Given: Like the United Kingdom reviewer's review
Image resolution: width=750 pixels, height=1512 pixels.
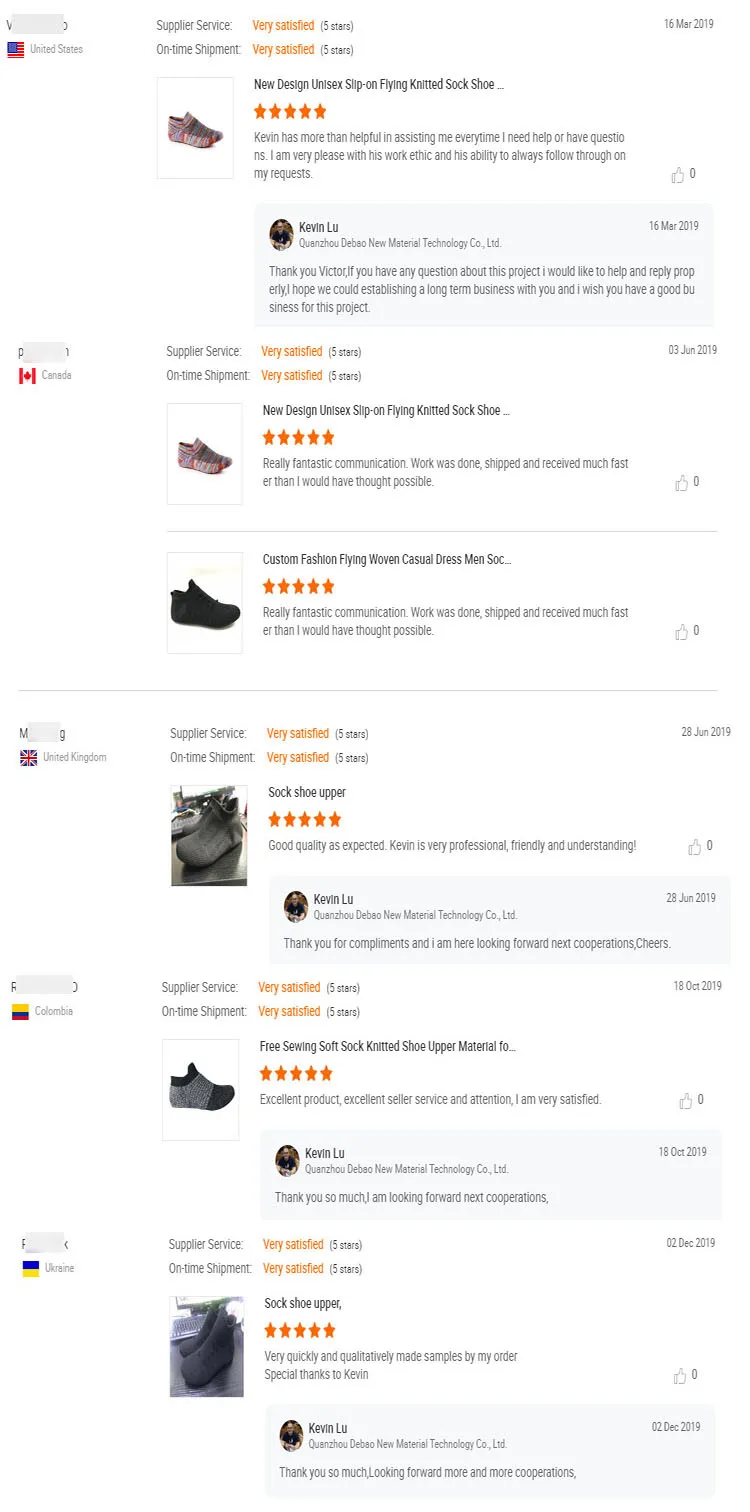Looking at the screenshot, I should (695, 847).
